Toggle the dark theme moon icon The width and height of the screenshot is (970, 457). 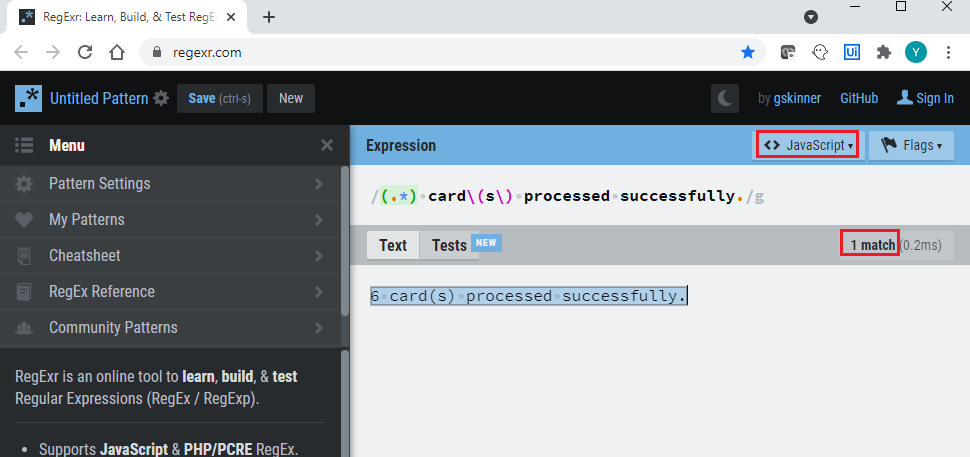pyautogui.click(x=725, y=98)
